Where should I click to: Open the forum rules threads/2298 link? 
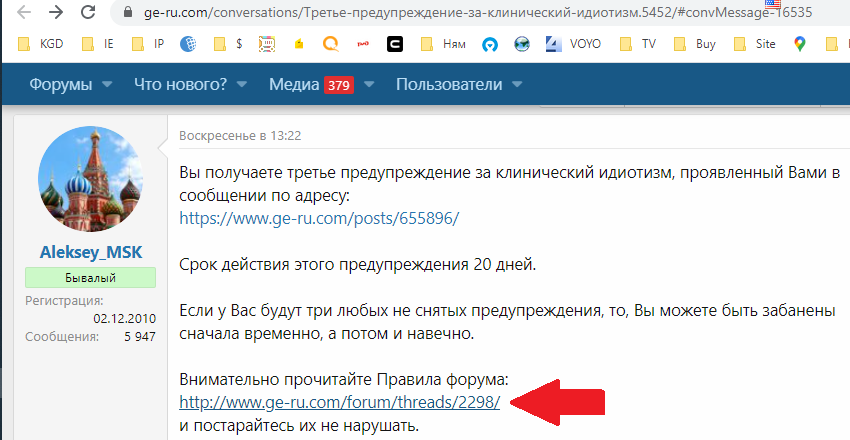(x=339, y=402)
